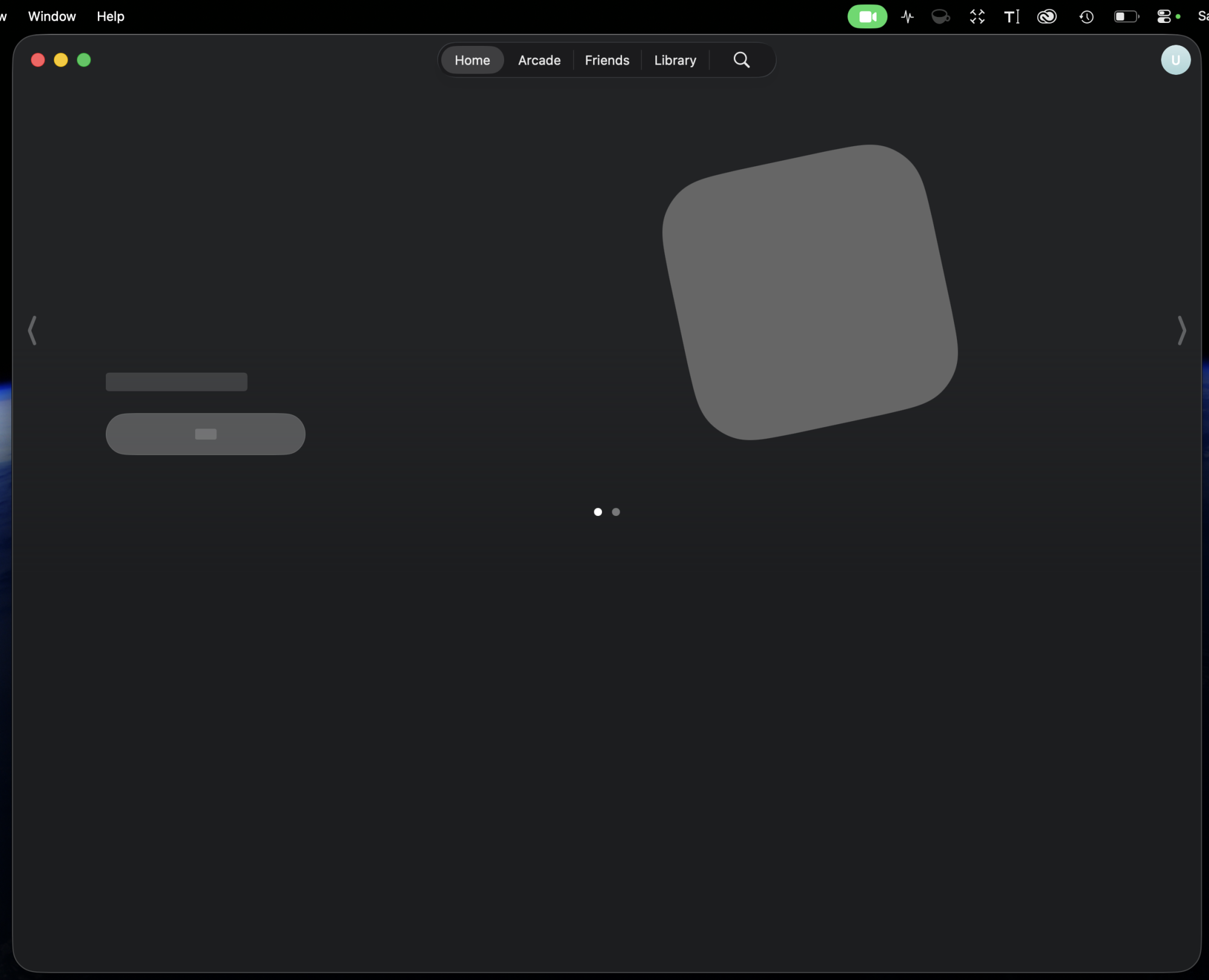This screenshot has height=980, width=1209.
Task: Open search in the Games app
Action: (741, 60)
